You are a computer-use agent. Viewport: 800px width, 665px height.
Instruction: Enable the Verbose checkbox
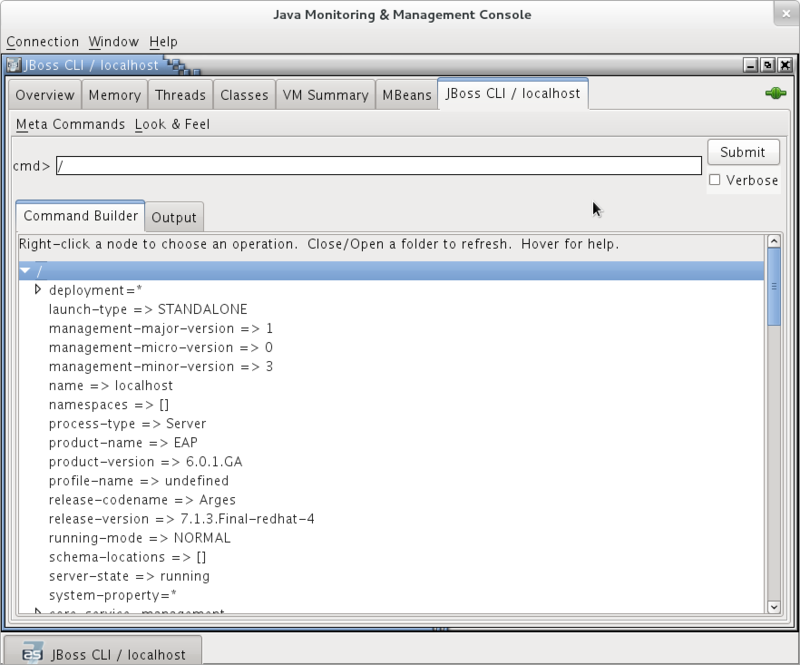click(x=715, y=180)
